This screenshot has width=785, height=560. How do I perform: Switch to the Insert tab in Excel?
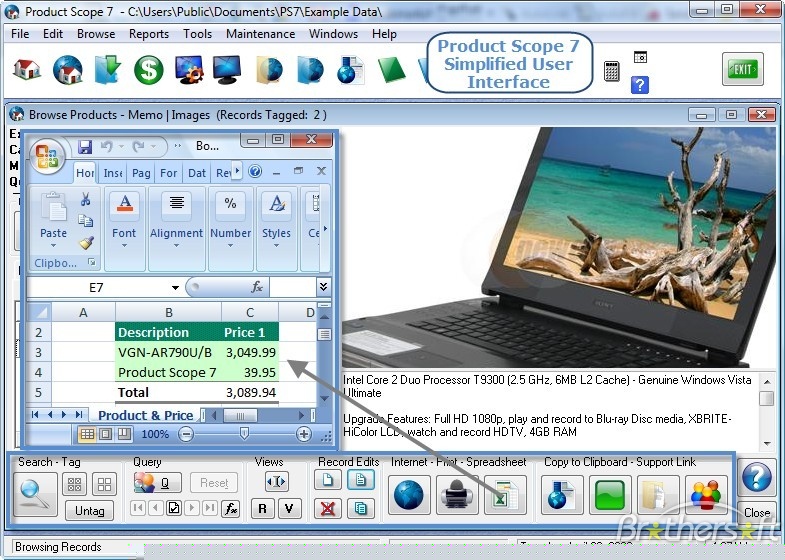113,173
